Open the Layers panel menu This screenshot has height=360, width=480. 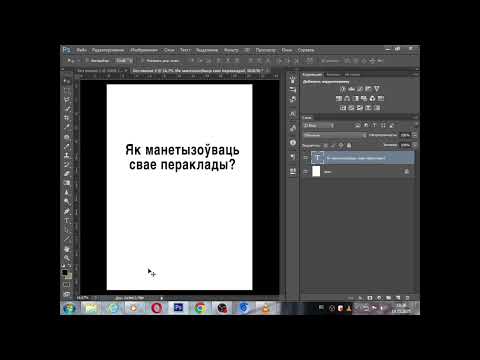[415, 117]
